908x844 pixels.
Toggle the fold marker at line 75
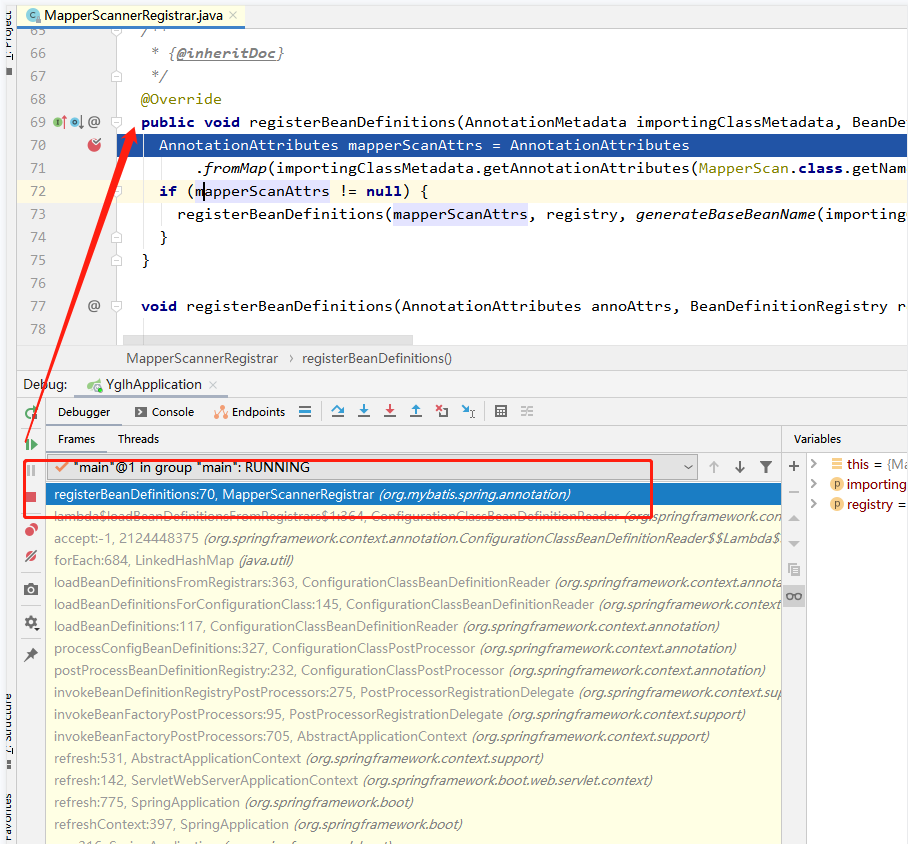coord(116,260)
